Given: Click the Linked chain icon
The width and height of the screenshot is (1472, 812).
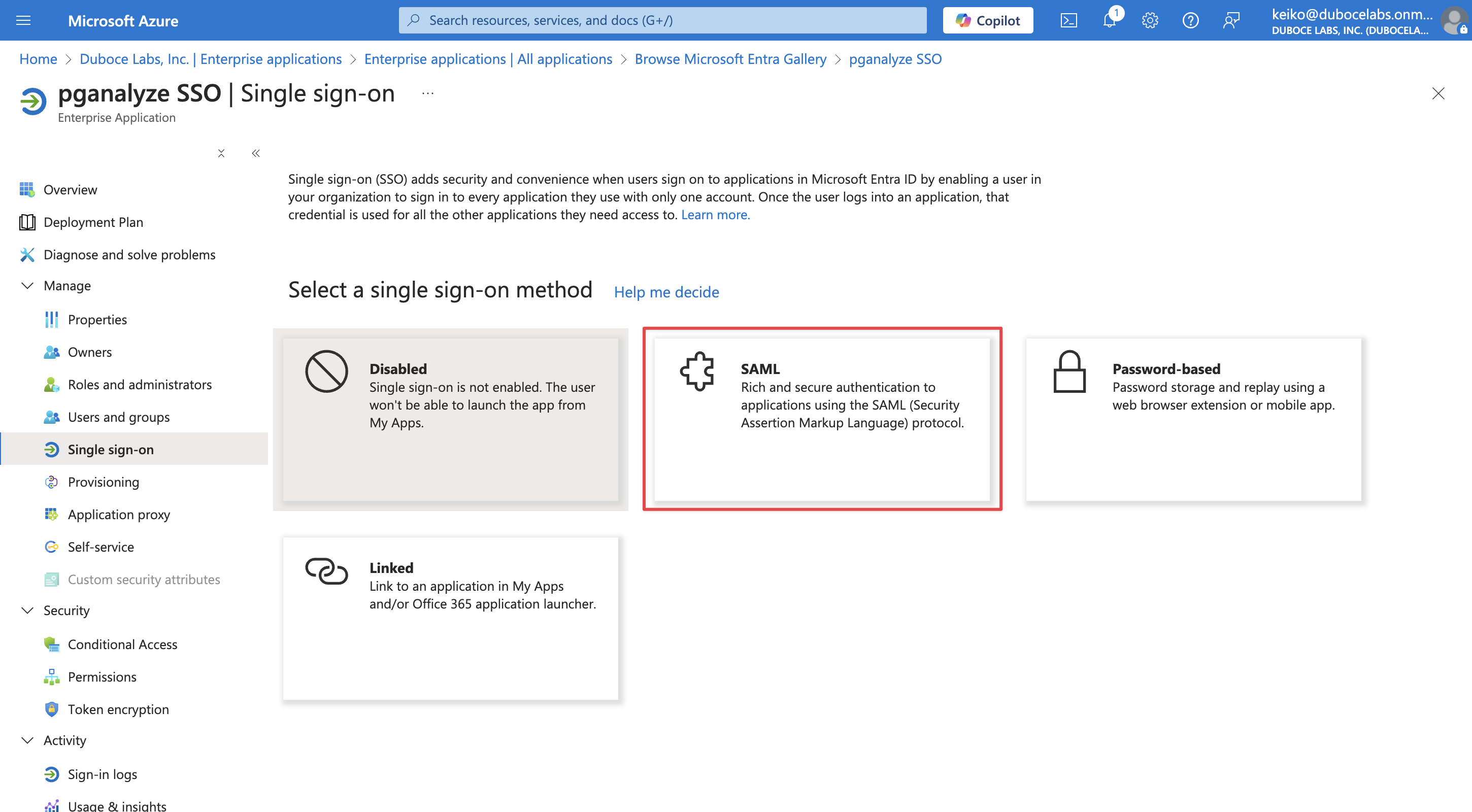Looking at the screenshot, I should [x=326, y=571].
